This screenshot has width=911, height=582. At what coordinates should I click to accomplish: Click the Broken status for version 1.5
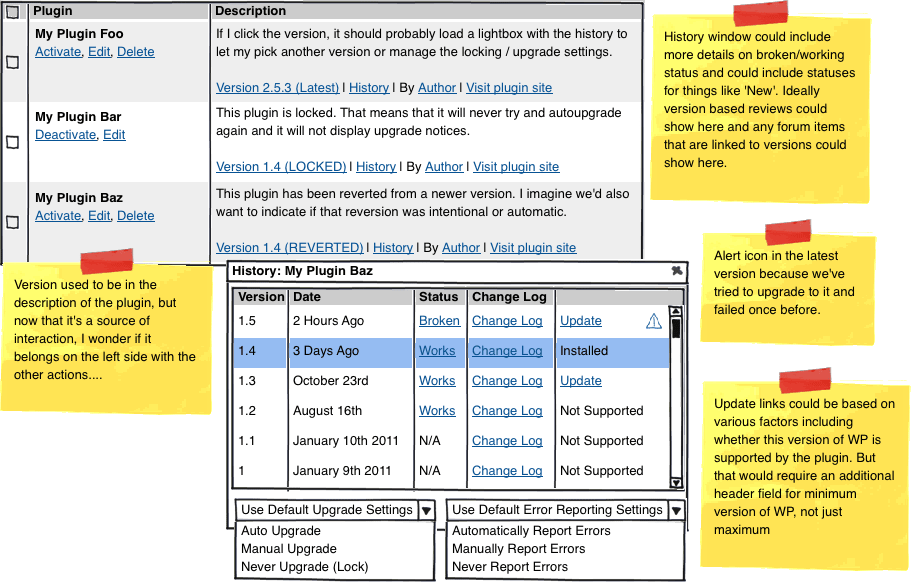point(439,321)
